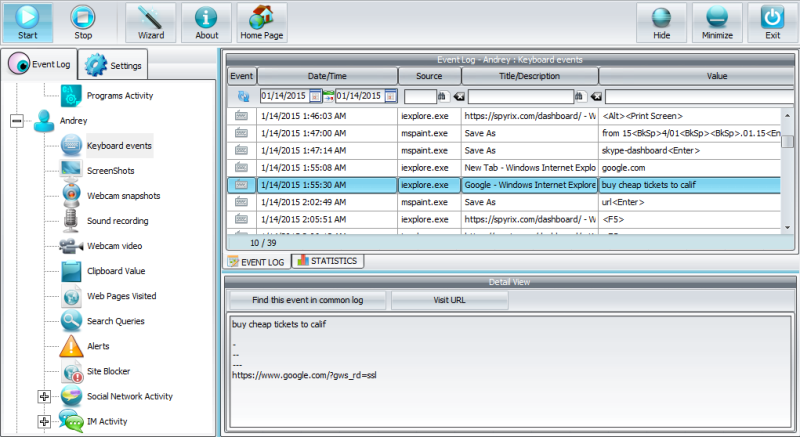Click Find this event in common log
Image resolution: width=800 pixels, height=437 pixels.
coord(308,300)
